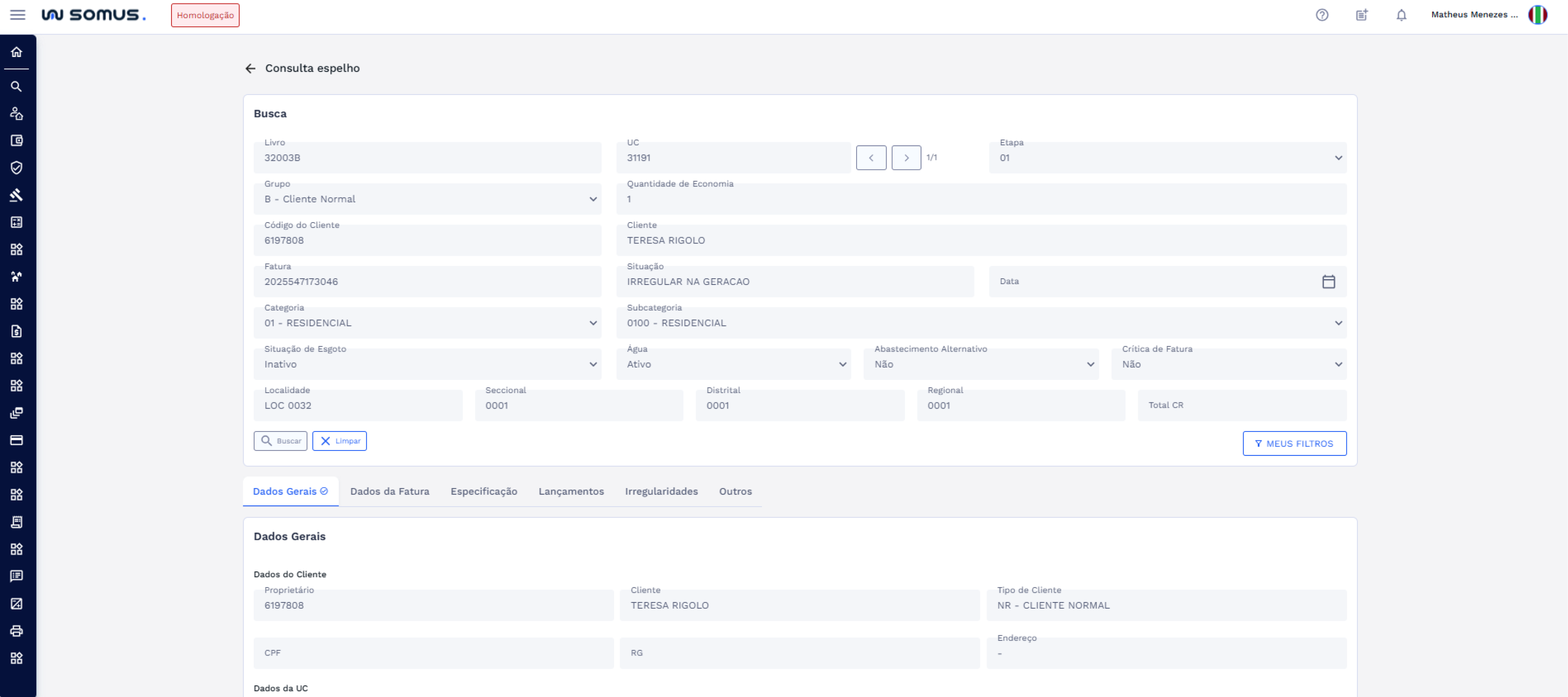Open the gavel sidebar icon

pyautogui.click(x=16, y=195)
